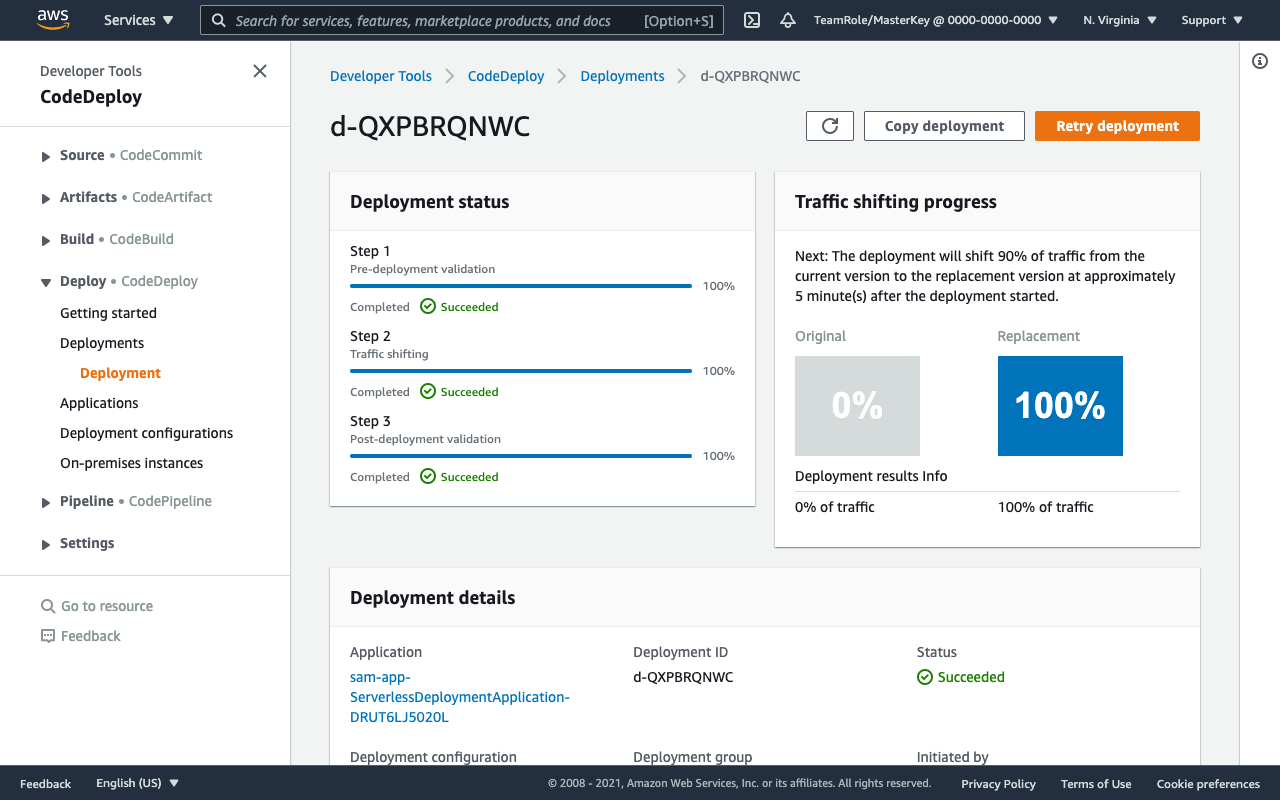Viewport: 1280px width, 800px height.
Task: Click Step 2 Succeeded check icon
Action: click(x=428, y=392)
